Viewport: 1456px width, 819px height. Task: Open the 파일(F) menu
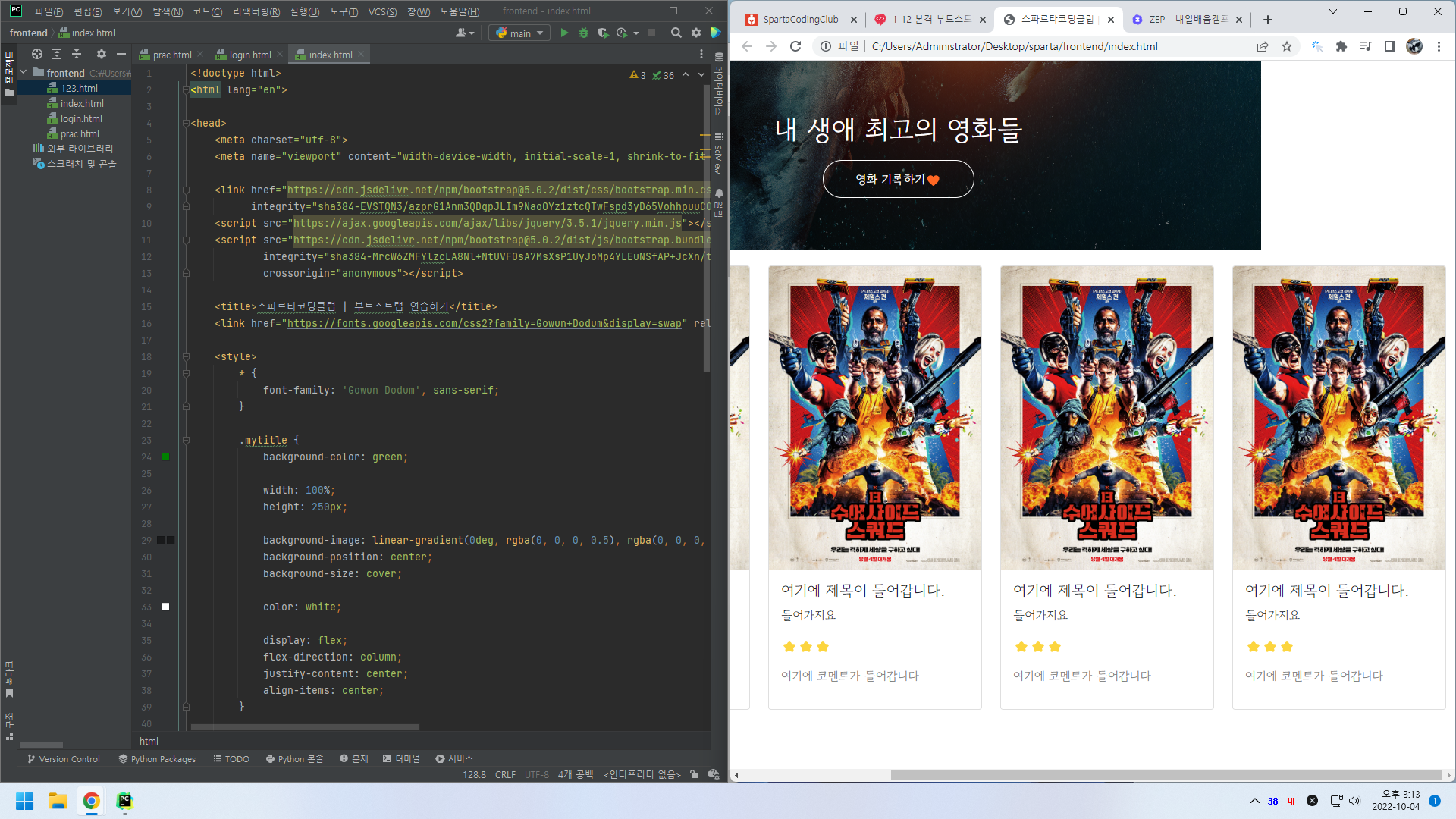pos(49,11)
